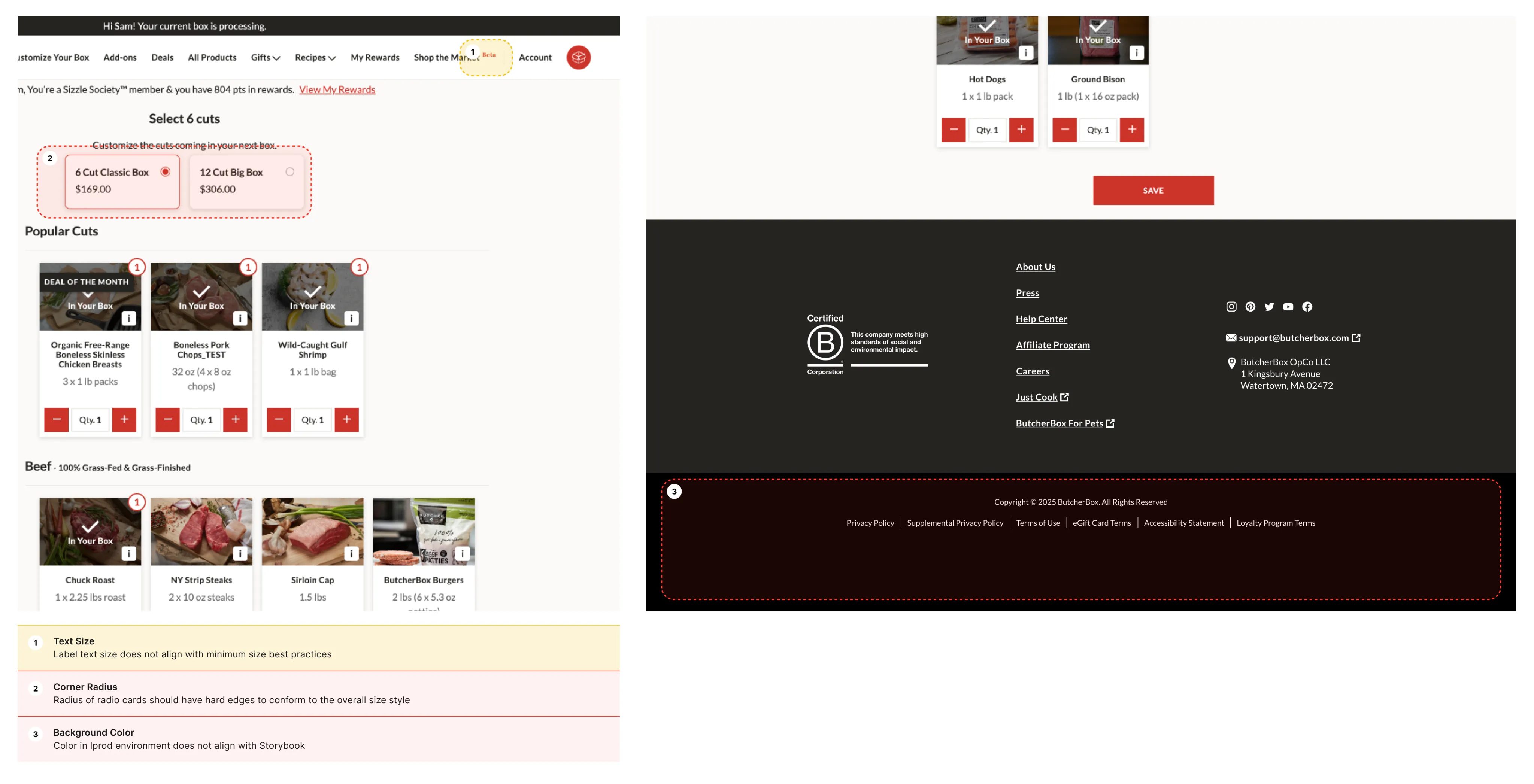Decrease quantity of Wild-Caught Gulf Shrimp
This screenshot has width=1534, height=784.
(x=279, y=420)
